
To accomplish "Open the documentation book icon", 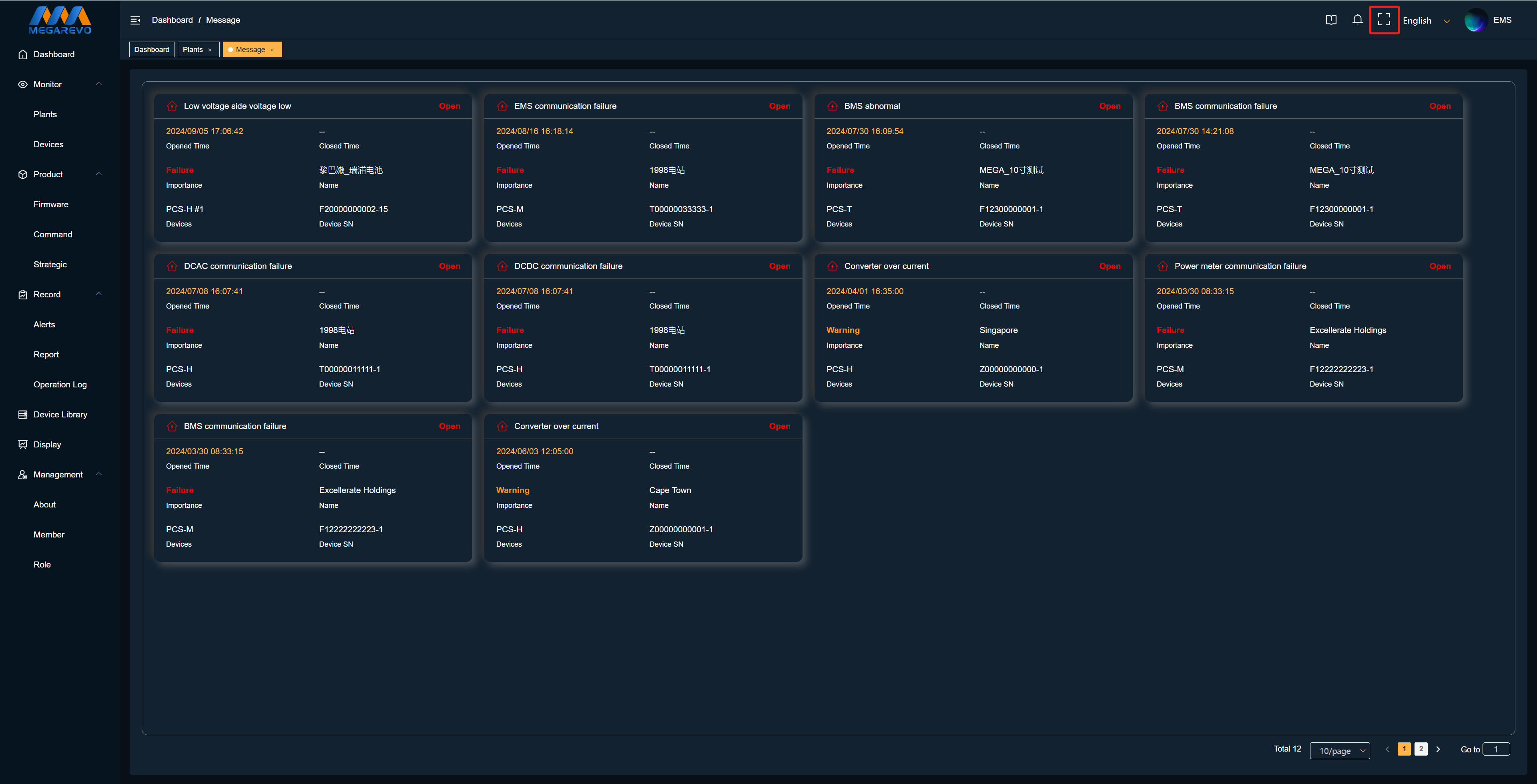I will point(1330,20).
